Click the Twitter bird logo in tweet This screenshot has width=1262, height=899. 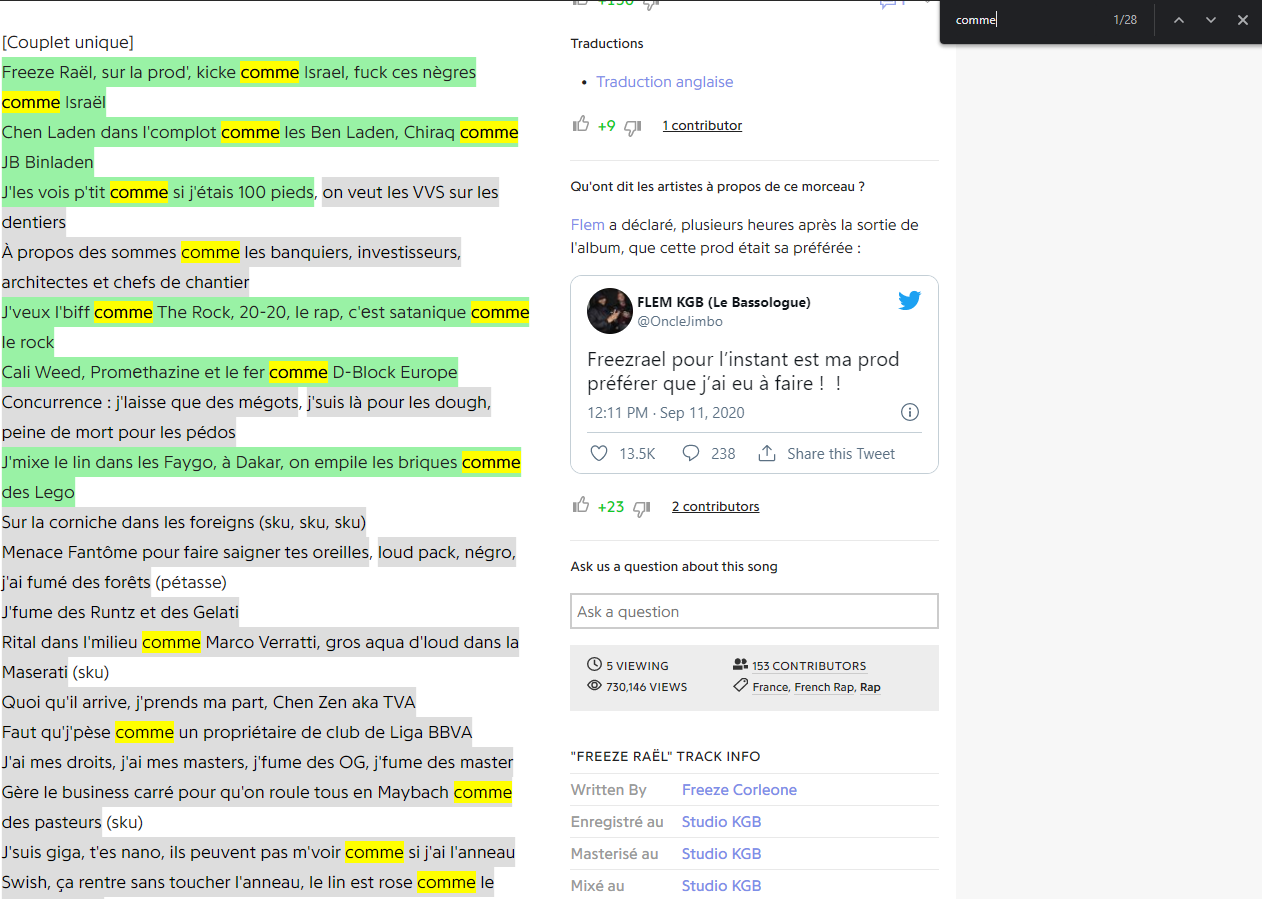pos(909,300)
